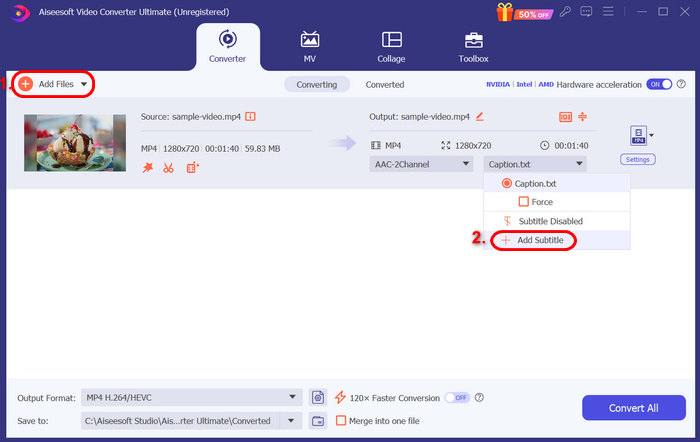Choose Subtitle Disabled menu entry
Screen dimensions: 700x442
click(x=557, y=221)
